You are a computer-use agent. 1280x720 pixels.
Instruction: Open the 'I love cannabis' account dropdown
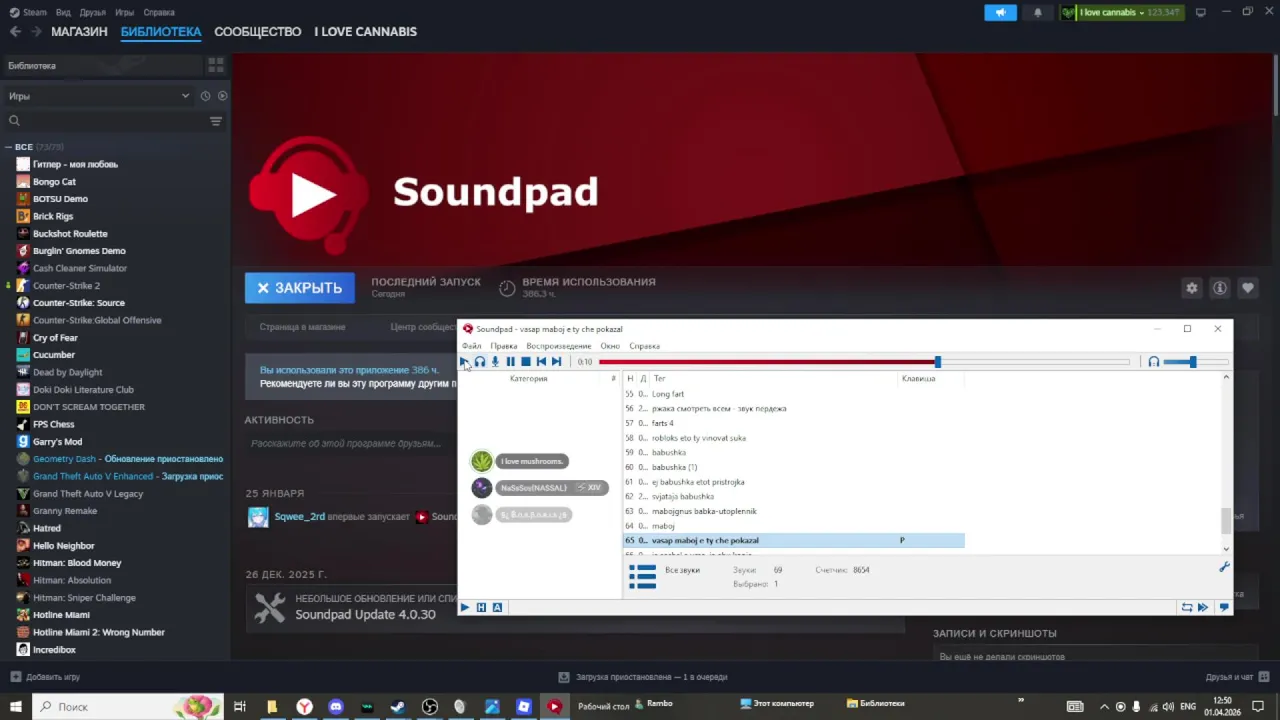1121,12
